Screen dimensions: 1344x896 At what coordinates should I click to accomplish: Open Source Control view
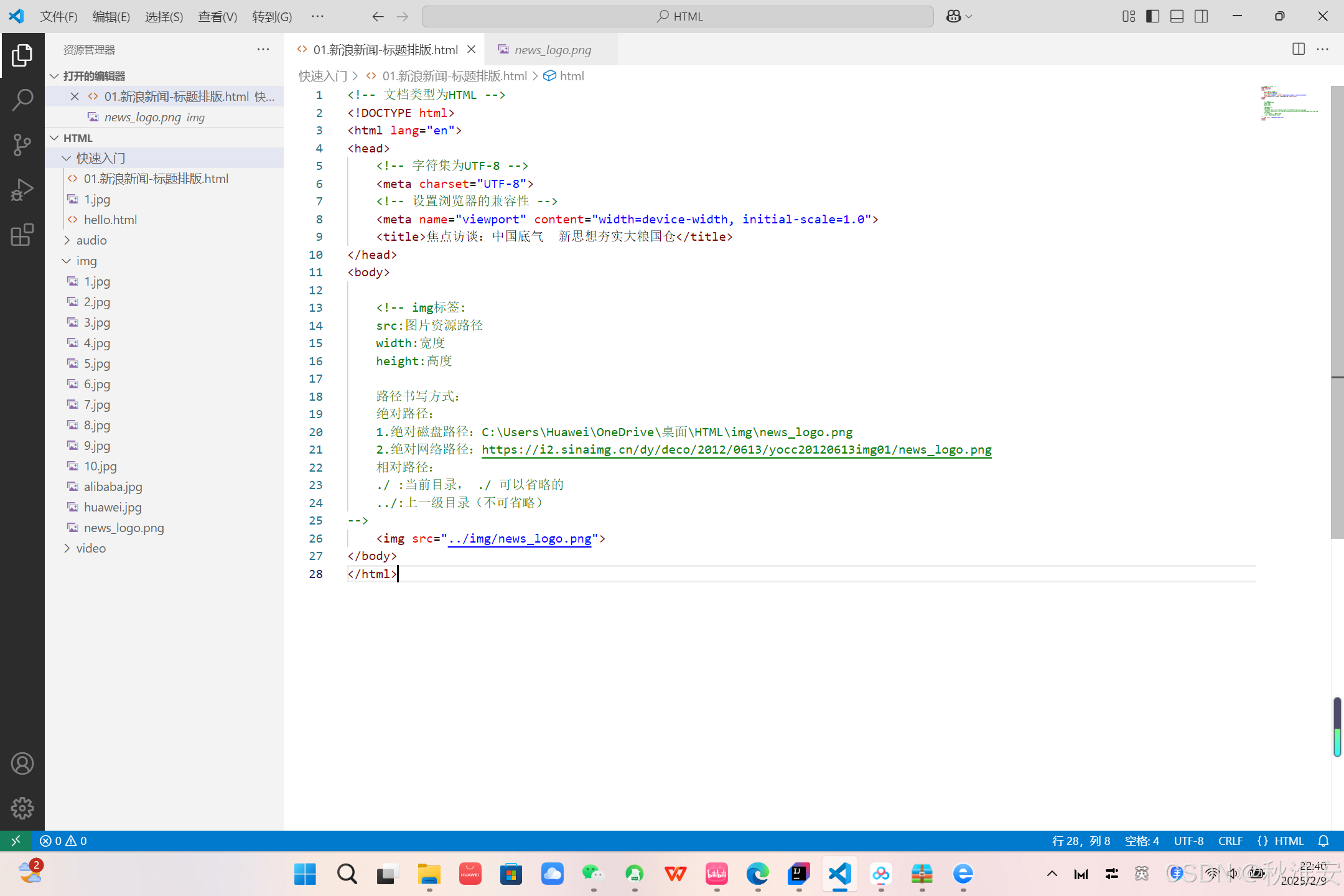22,145
